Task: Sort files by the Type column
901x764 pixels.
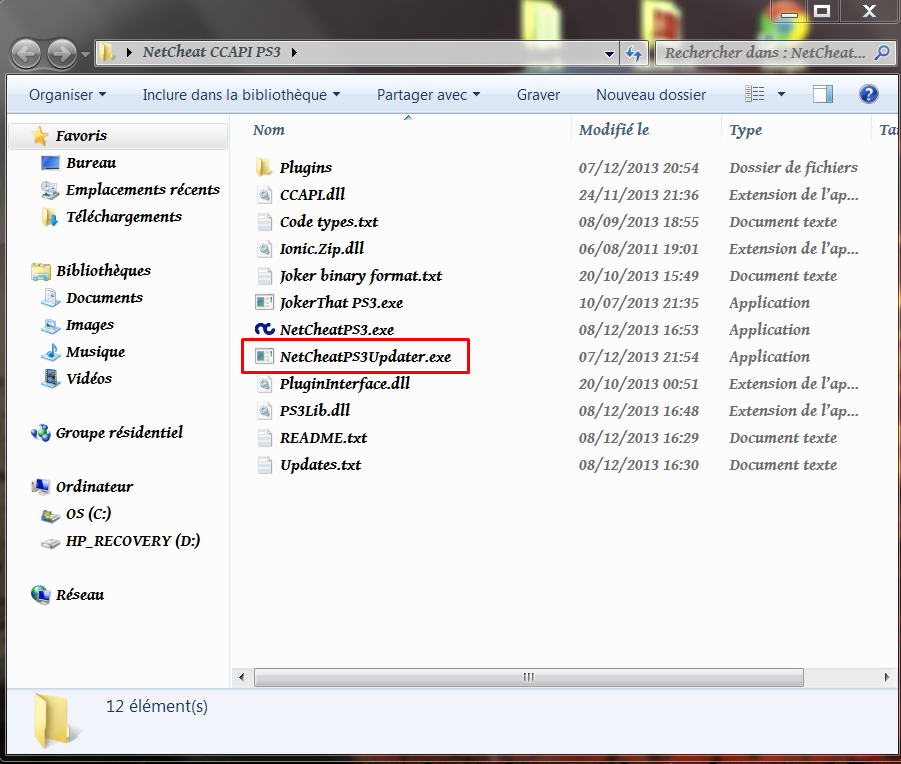Action: [745, 130]
